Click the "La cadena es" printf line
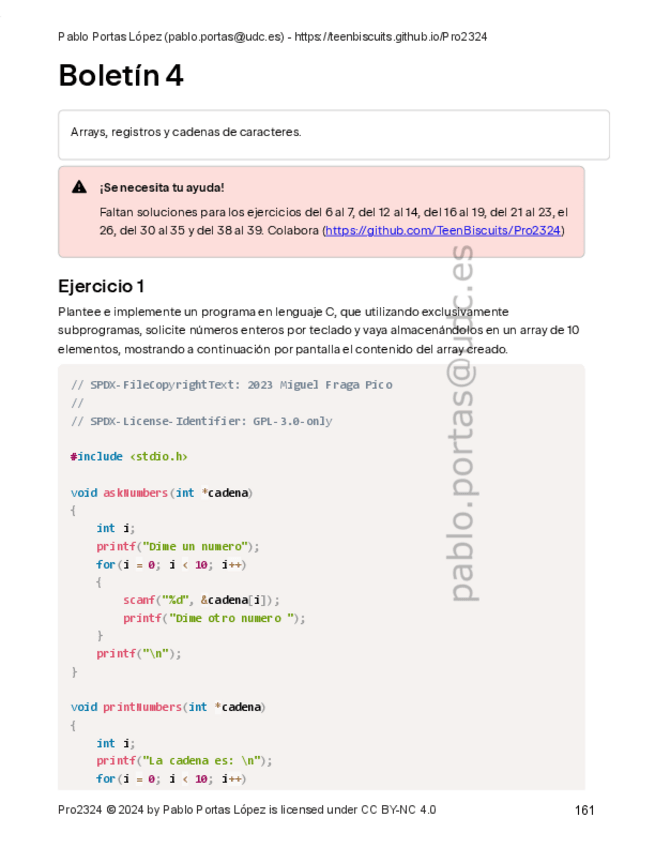This screenshot has width=655, height=848. pyautogui.click(x=184, y=760)
